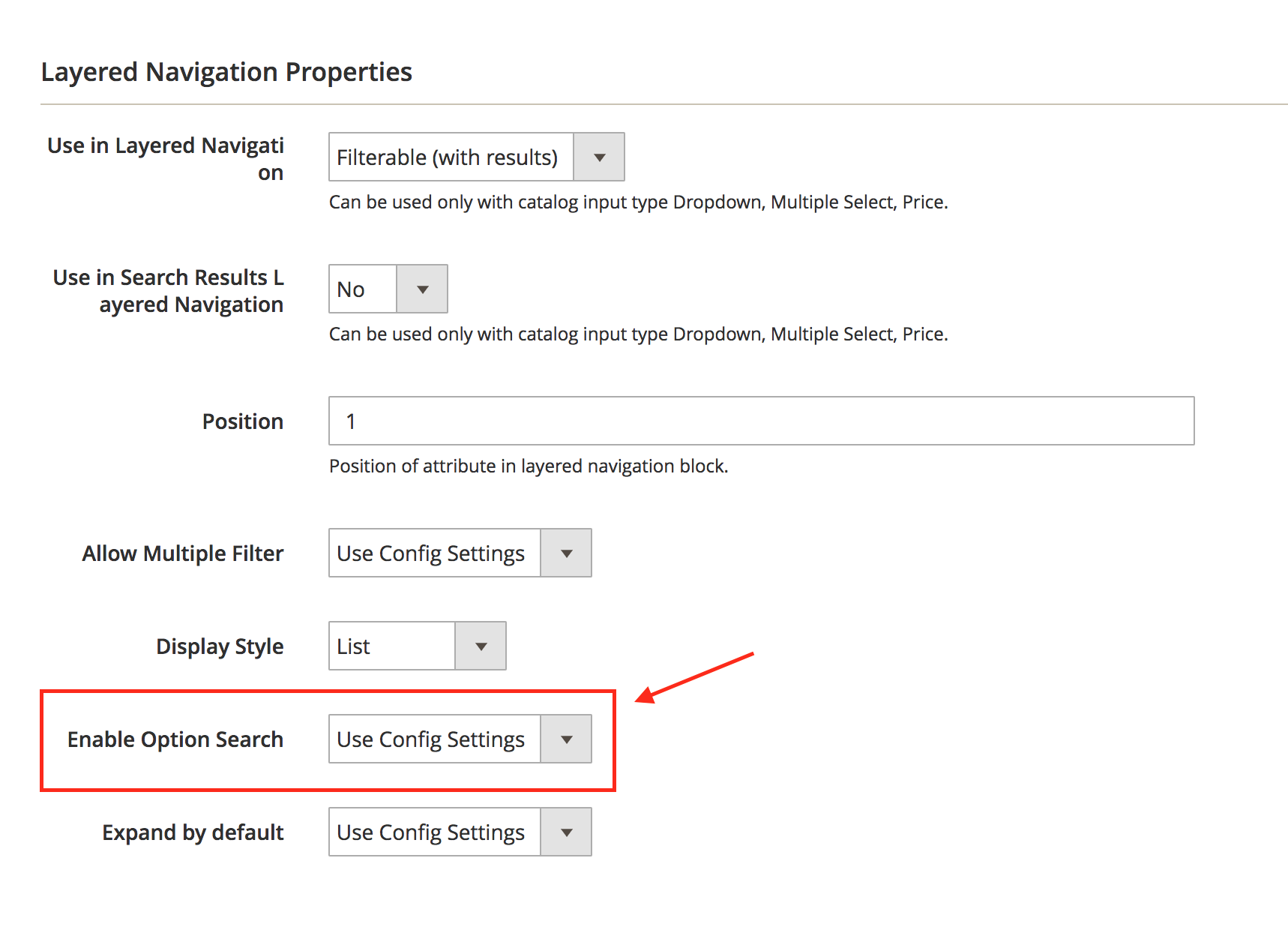Click the Use in Search Results Layered Navigation label

coord(168,290)
